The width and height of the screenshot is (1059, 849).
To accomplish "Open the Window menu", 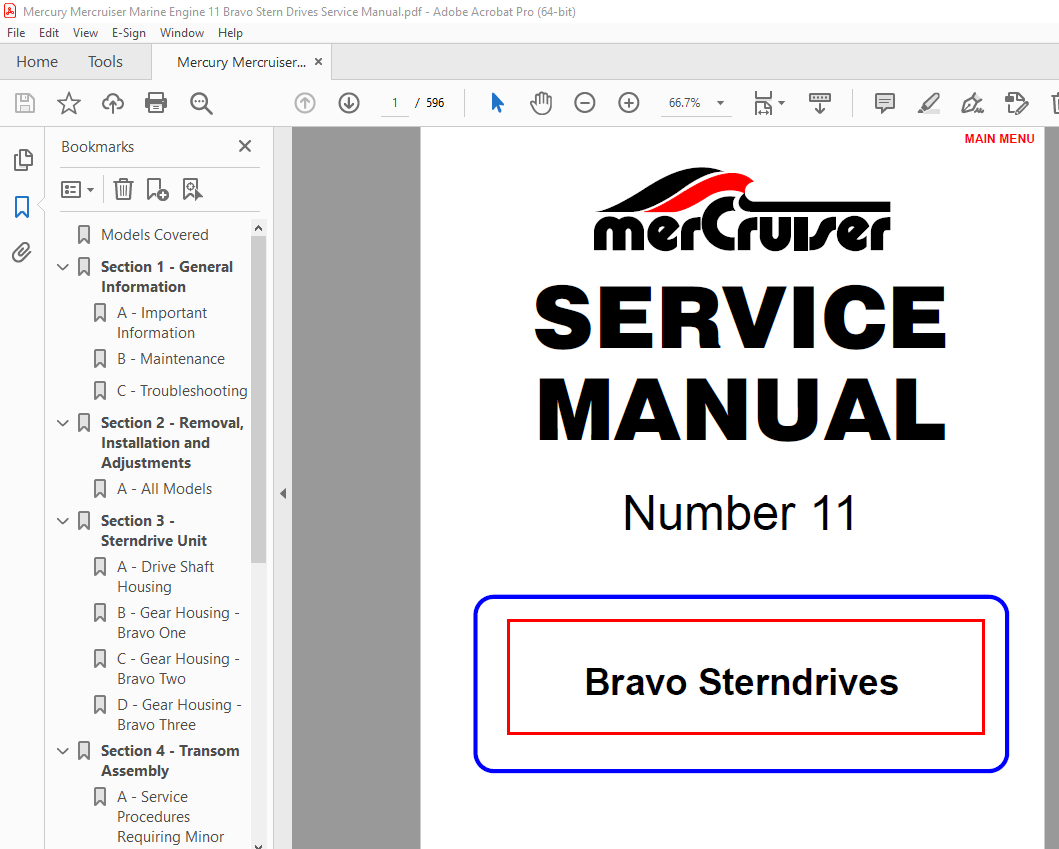I will (182, 32).
